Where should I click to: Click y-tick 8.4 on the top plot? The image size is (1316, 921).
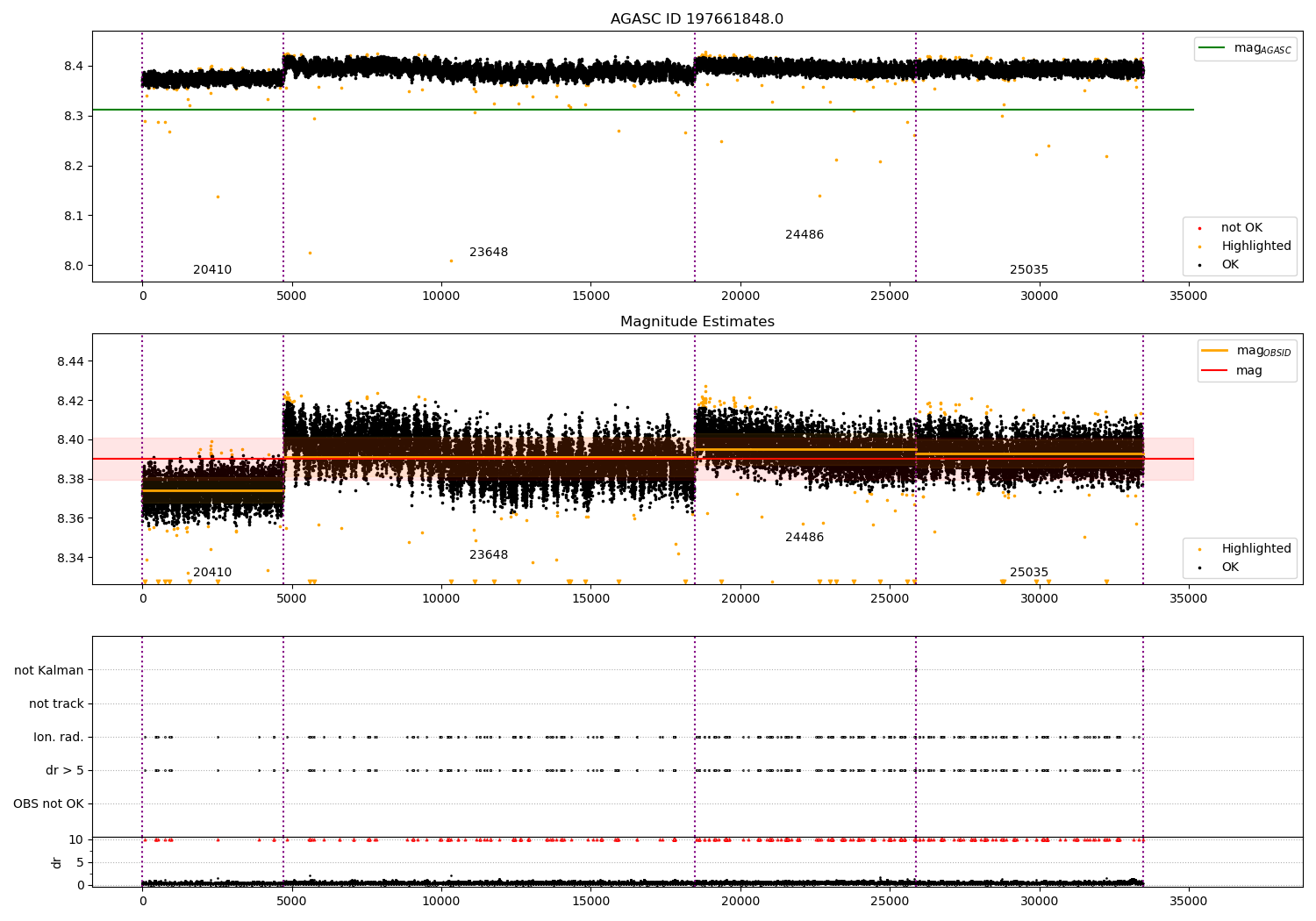click(x=72, y=66)
